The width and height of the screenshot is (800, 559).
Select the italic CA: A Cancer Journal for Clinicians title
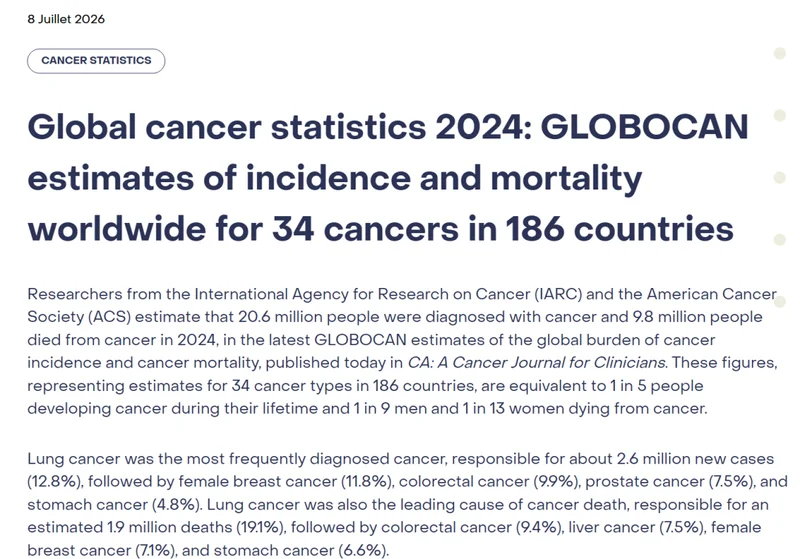[x=536, y=363]
